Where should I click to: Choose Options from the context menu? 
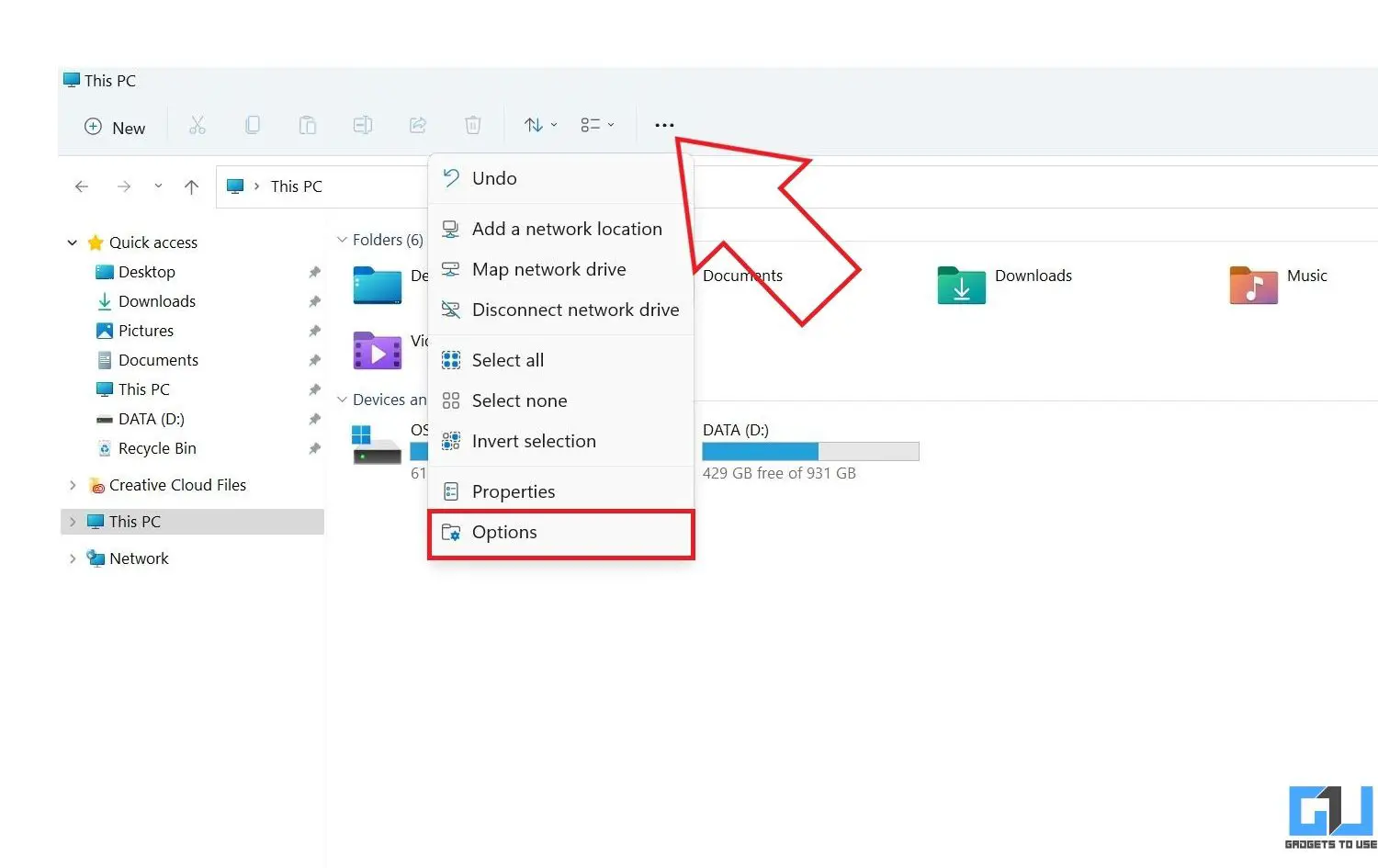[504, 533]
